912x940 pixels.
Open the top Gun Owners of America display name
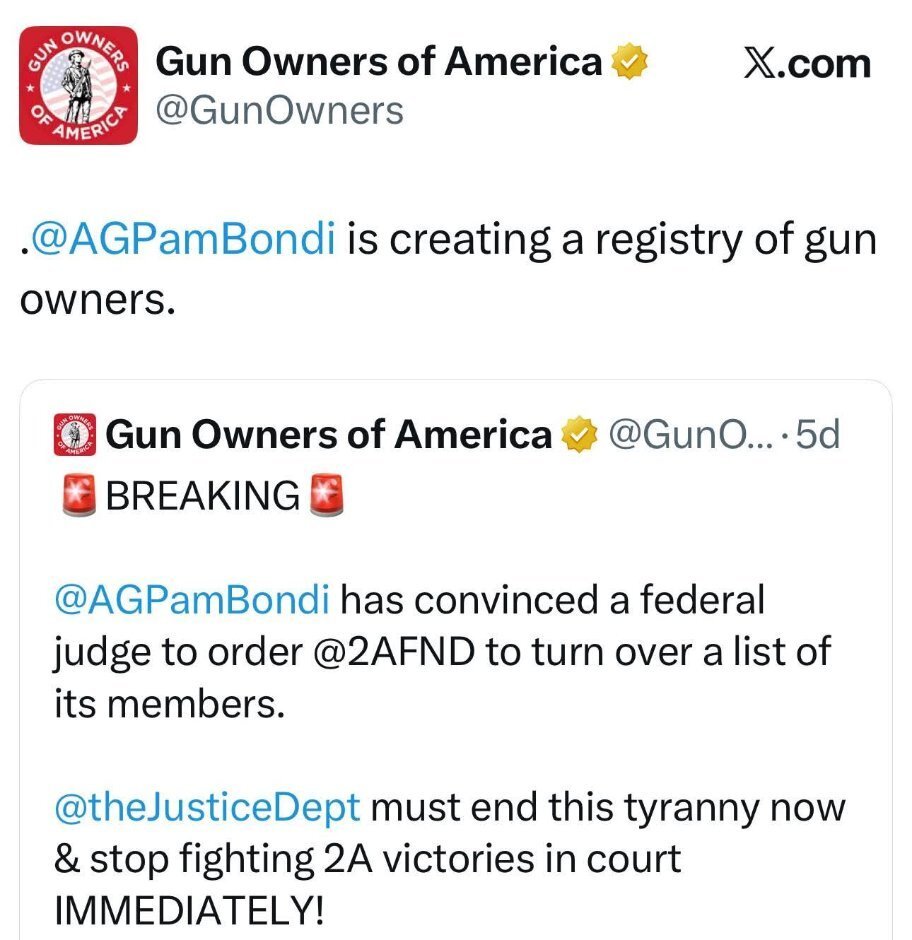coord(379,63)
